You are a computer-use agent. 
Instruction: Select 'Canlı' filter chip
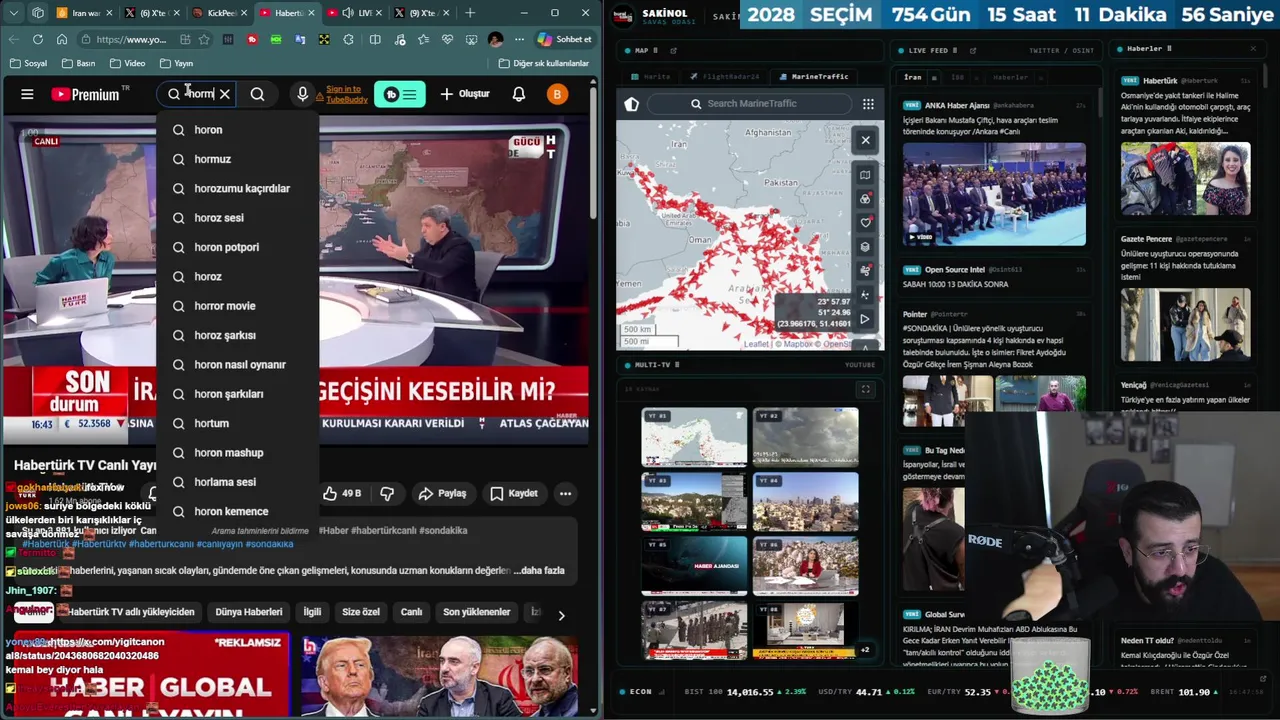[411, 612]
